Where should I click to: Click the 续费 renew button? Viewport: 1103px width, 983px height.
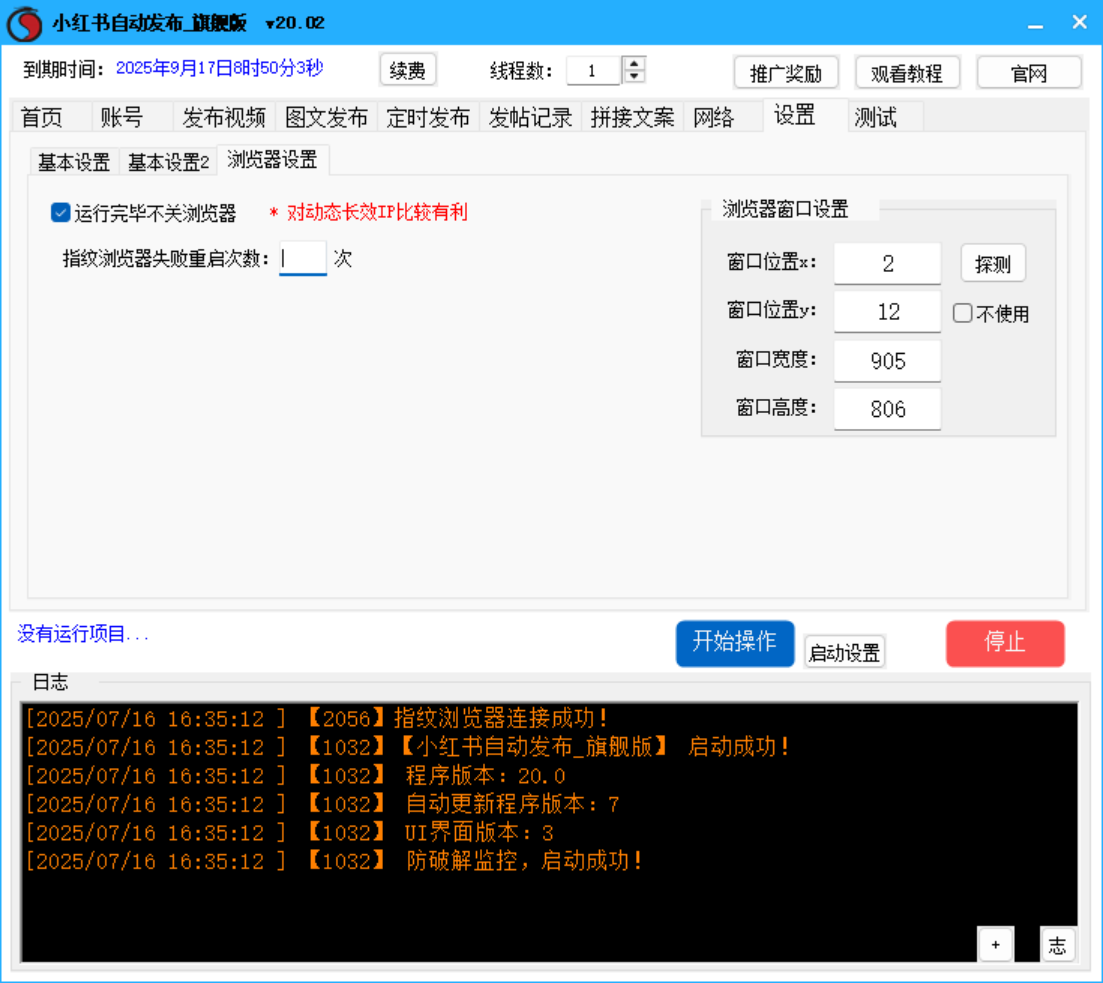click(x=407, y=70)
